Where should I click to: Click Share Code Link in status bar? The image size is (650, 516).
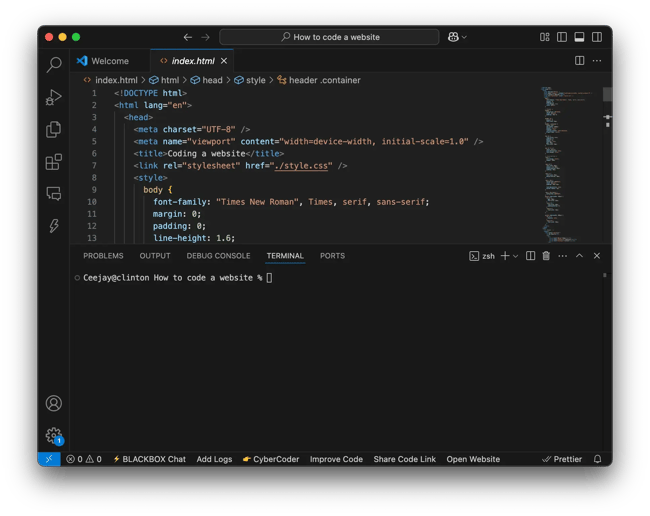(x=404, y=459)
